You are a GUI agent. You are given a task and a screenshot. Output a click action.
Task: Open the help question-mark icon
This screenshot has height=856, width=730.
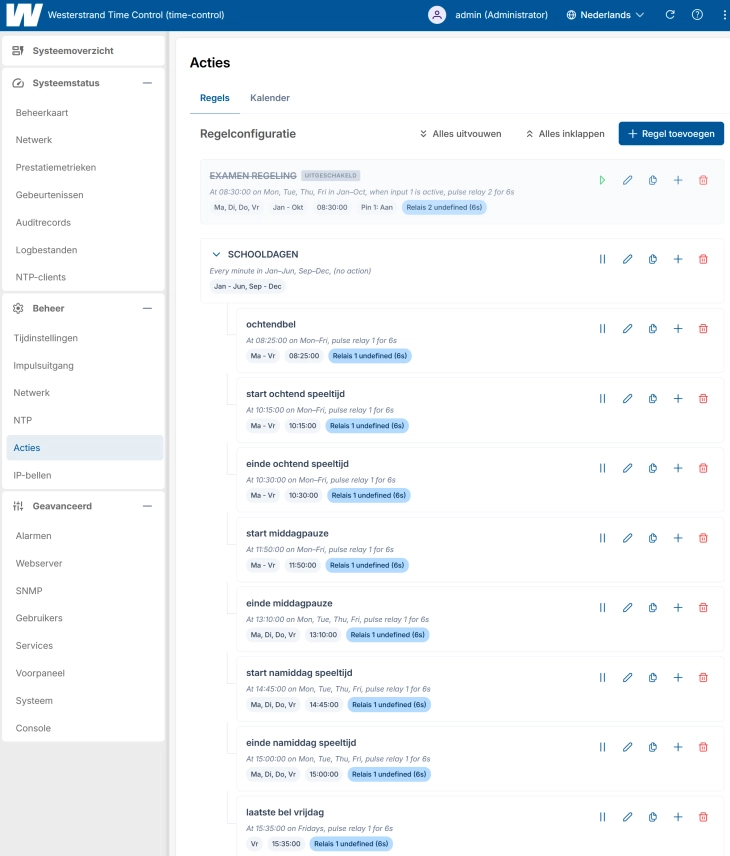coord(697,15)
